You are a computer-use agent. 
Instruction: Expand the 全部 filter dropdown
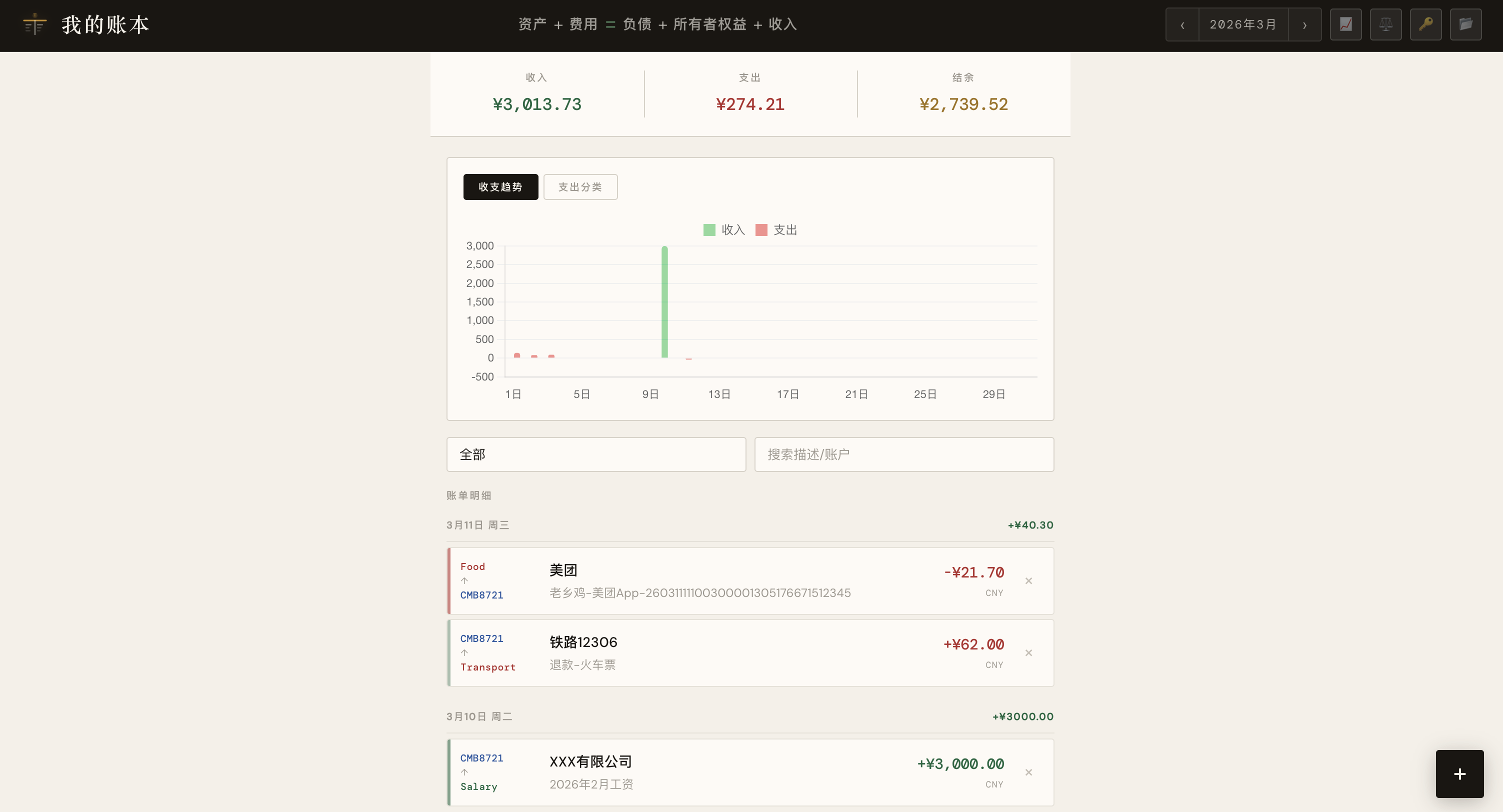pos(595,454)
